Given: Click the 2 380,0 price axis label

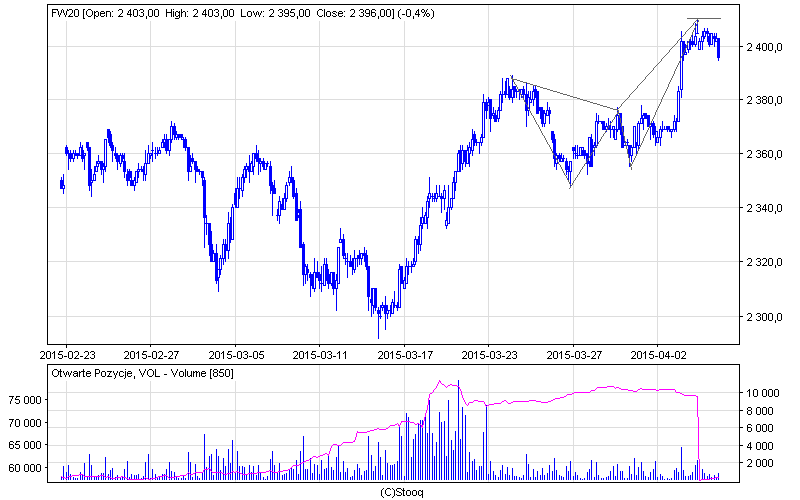Looking at the screenshot, I should (764, 101).
